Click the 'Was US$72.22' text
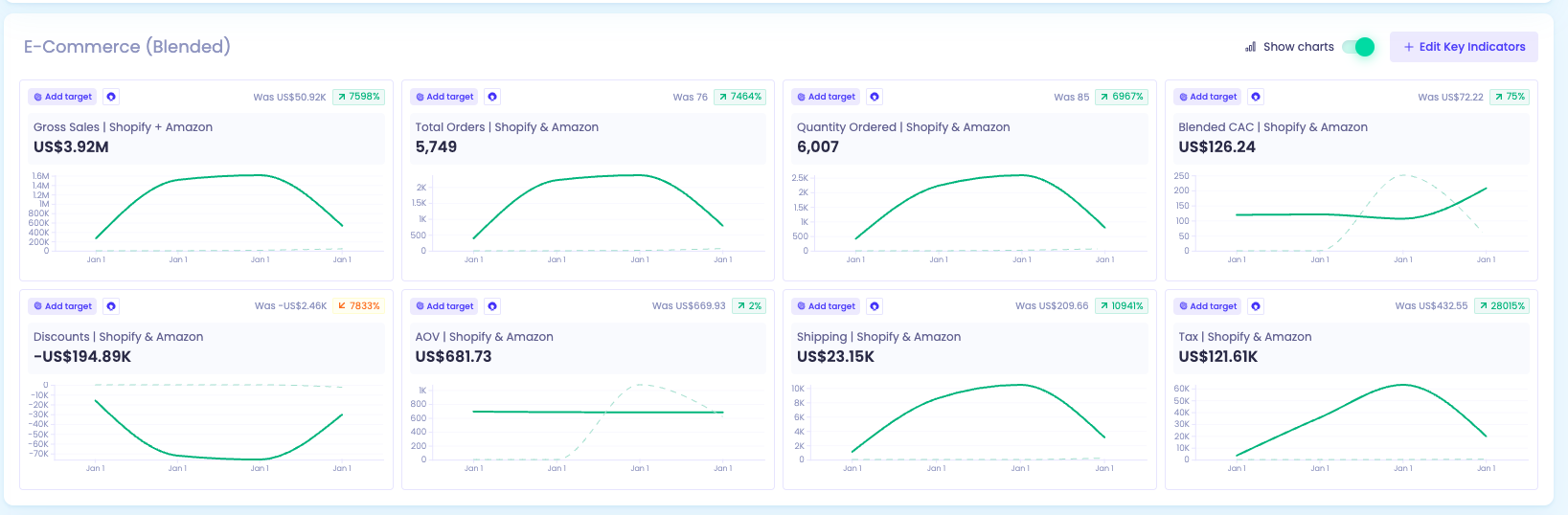The image size is (1568, 515). click(1450, 97)
